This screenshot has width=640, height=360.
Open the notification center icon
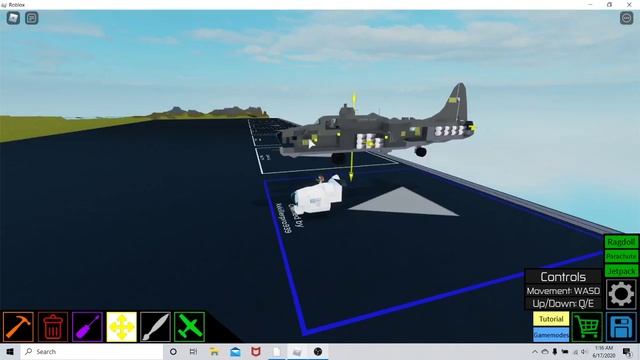(x=627, y=351)
